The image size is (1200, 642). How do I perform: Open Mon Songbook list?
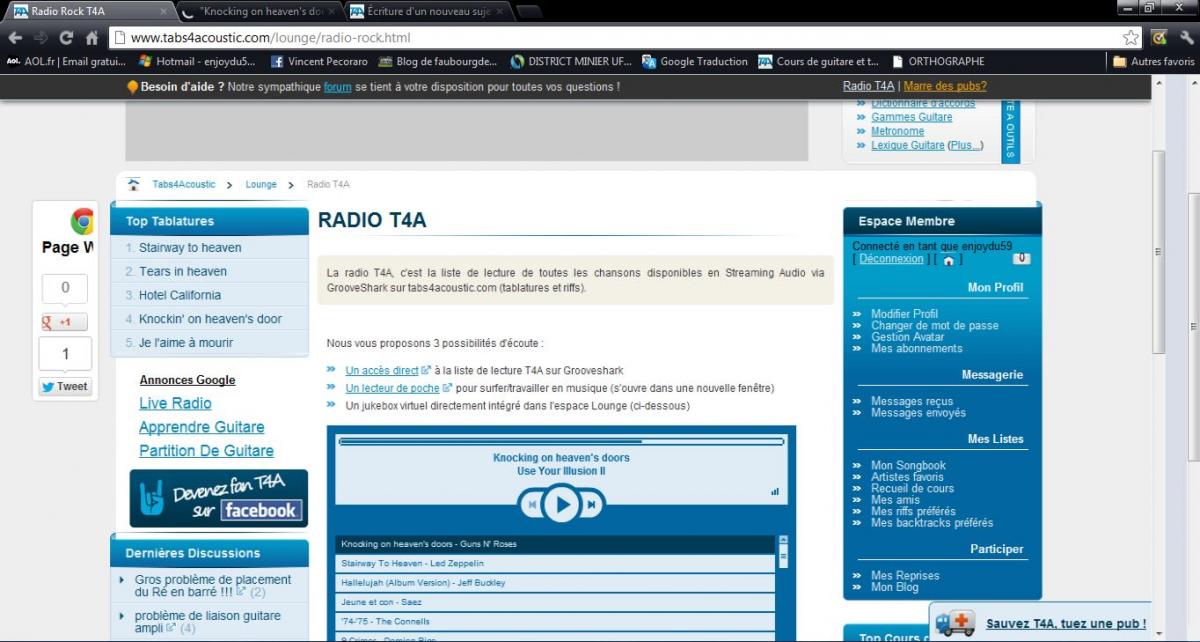908,466
